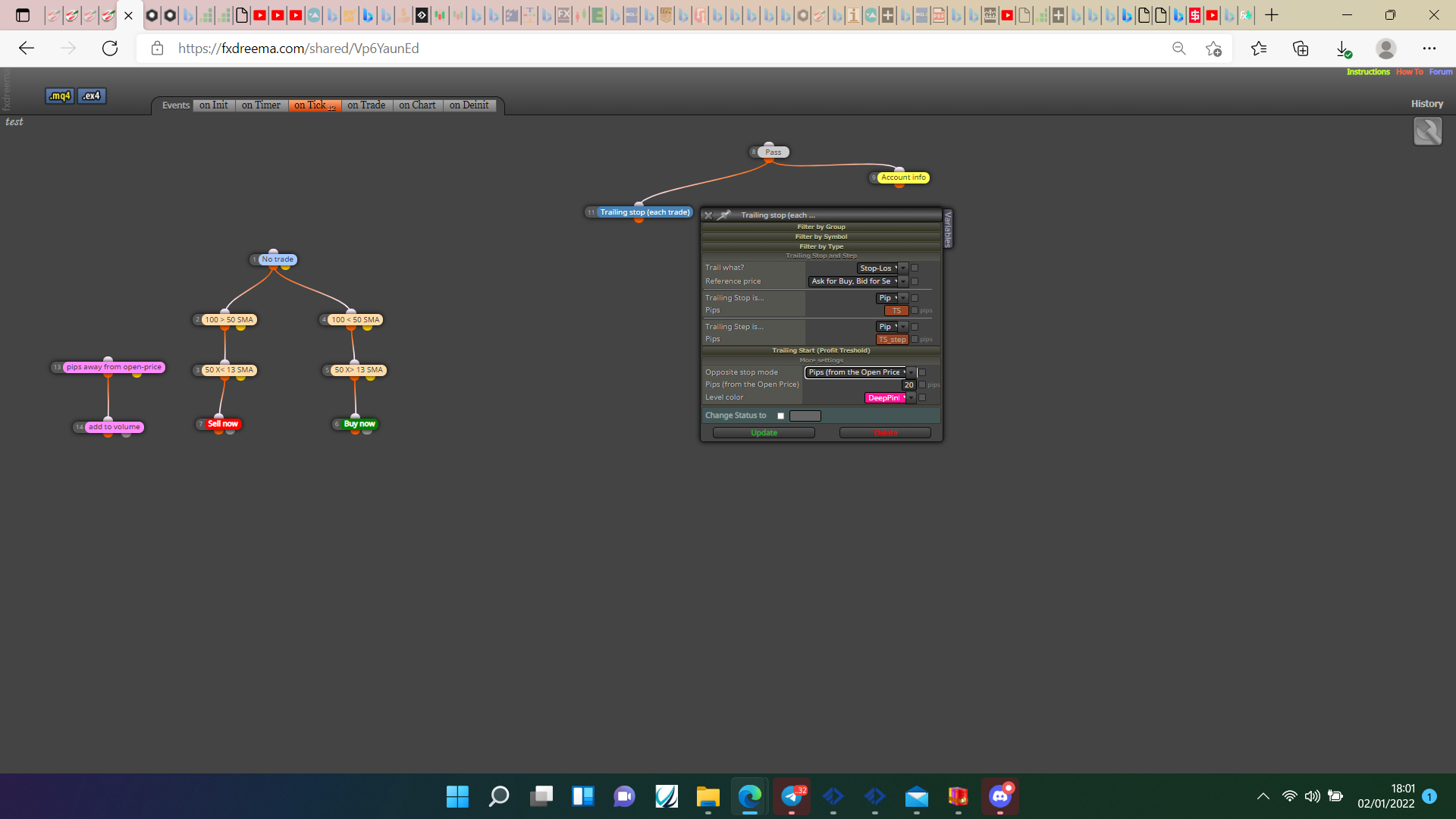Image resolution: width=1456 pixels, height=819 pixels.
Task: Download the .ex4 file
Action: tap(92, 96)
